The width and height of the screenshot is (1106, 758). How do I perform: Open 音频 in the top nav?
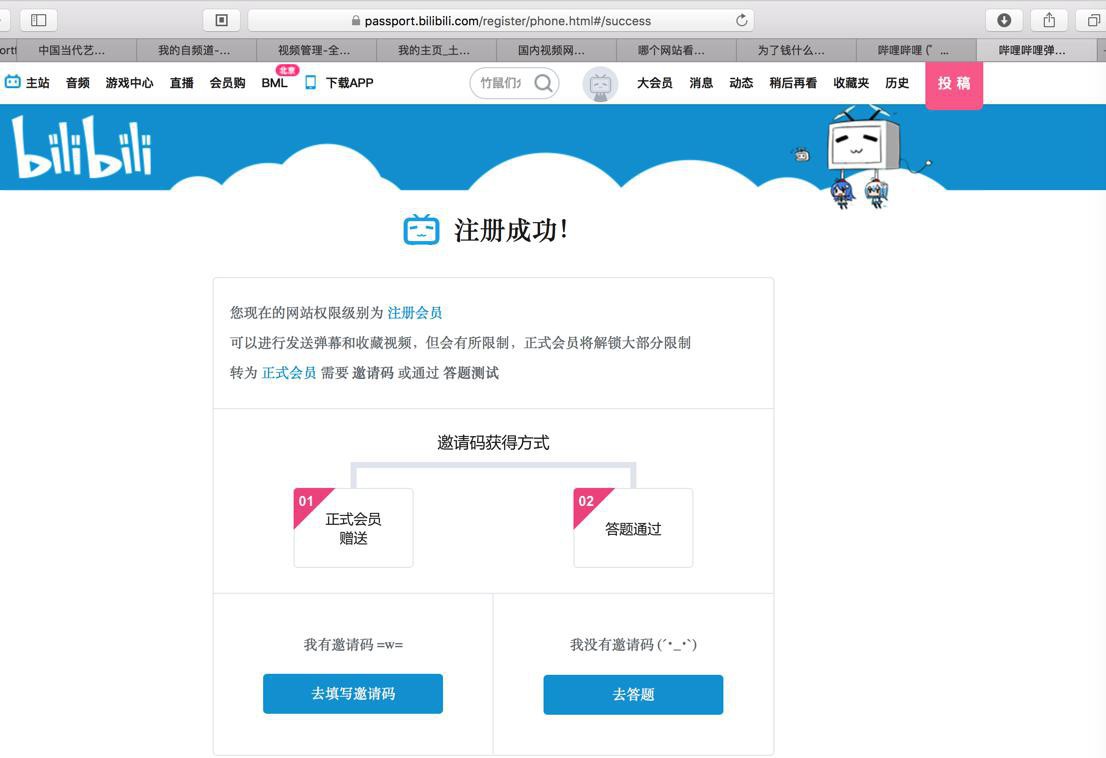[78, 82]
